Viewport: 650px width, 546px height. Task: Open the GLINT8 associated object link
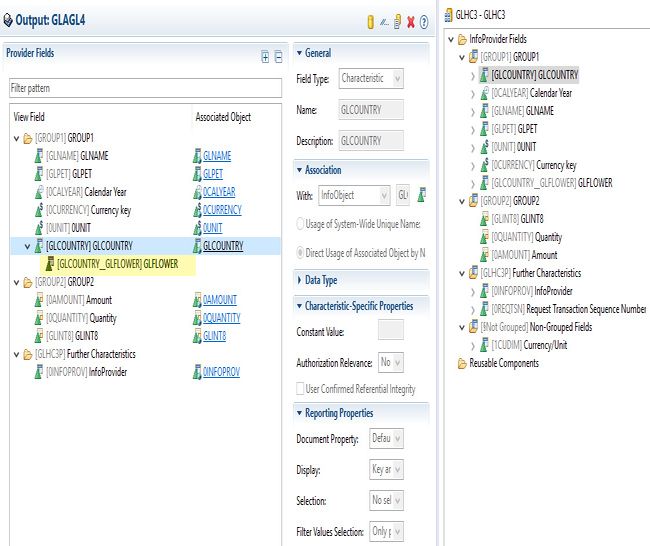click(214, 336)
